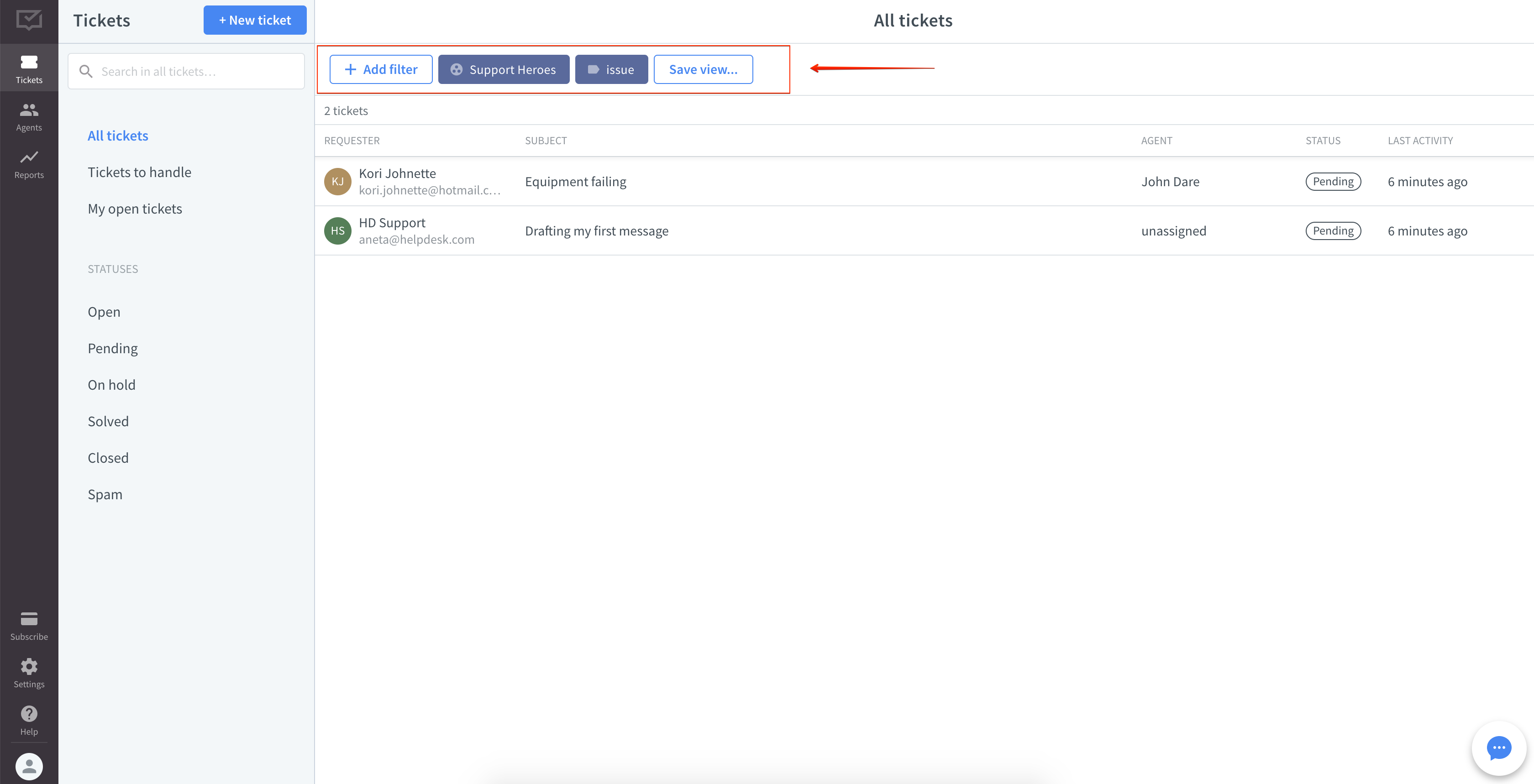The width and height of the screenshot is (1534, 784).
Task: Click Save view to store current filters
Action: [703, 69]
